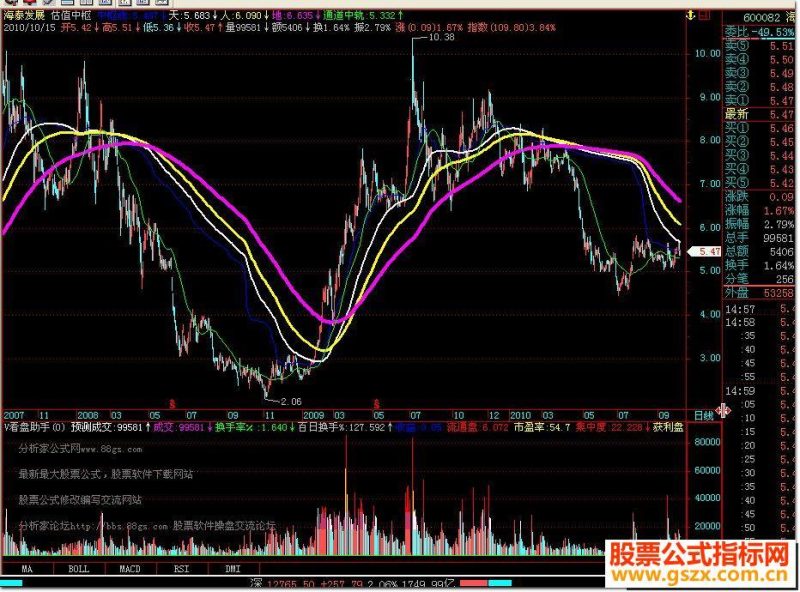This screenshot has width=800, height=592.
Task: Open the 日线 period selector
Action: [x=704, y=416]
